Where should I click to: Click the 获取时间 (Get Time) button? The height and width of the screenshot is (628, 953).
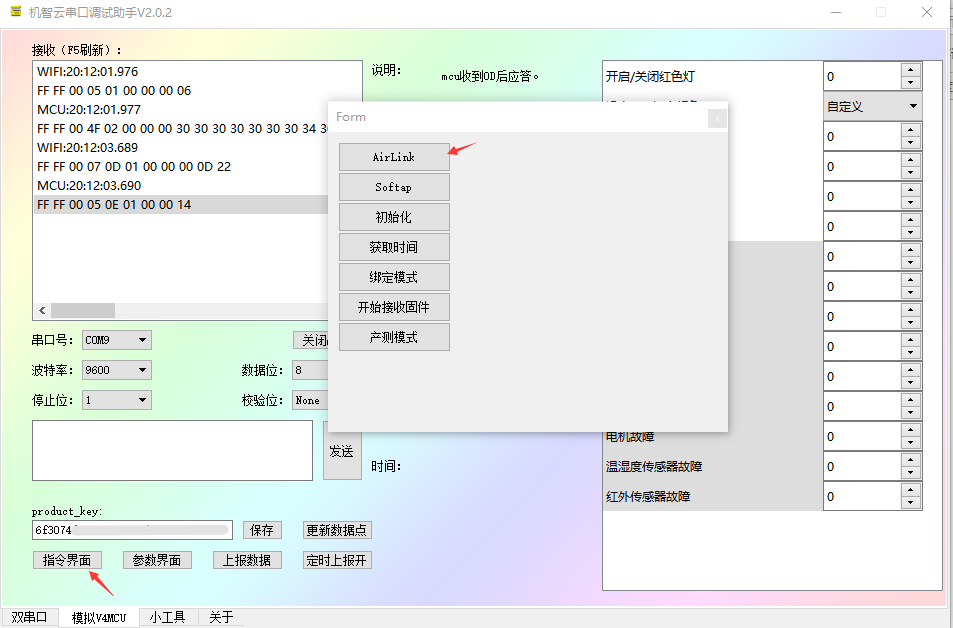394,247
